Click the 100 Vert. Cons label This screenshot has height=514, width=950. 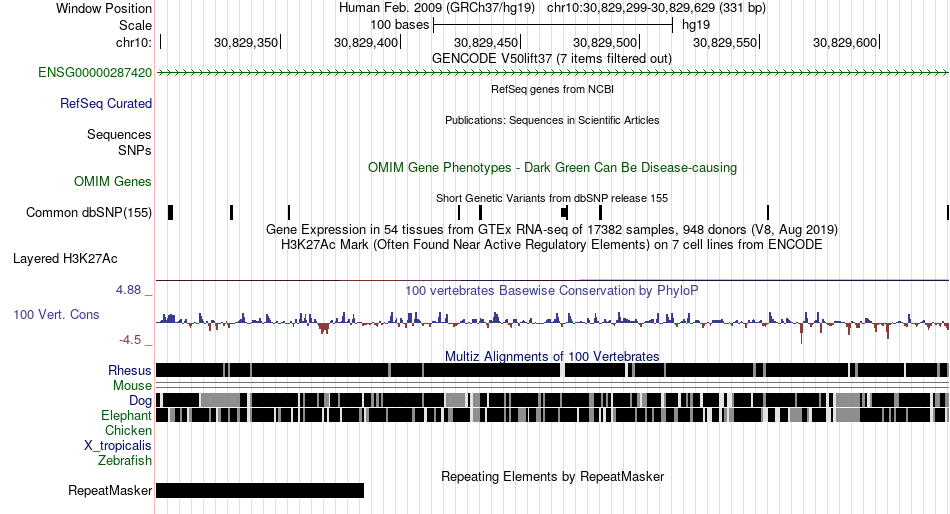point(56,315)
